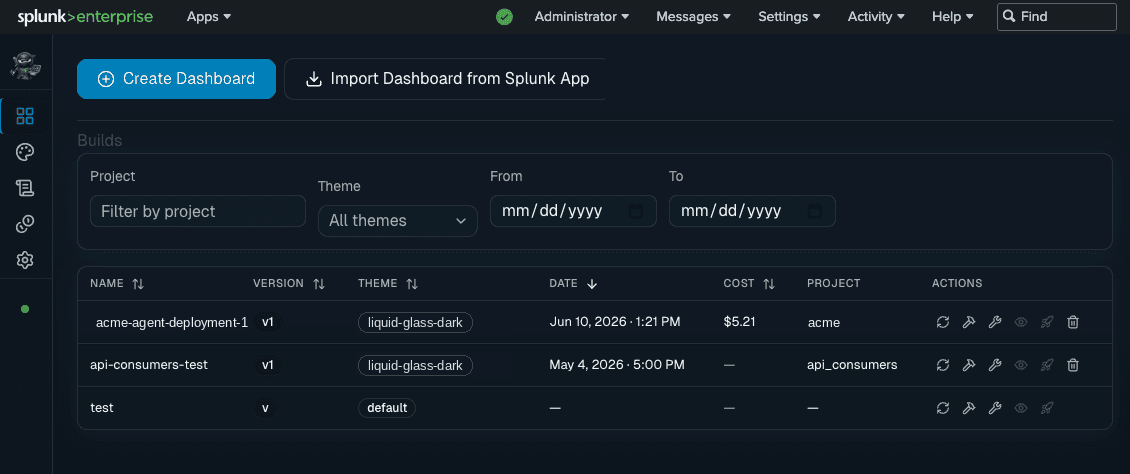Click the hammer build icon for acme-agent-deployment-1
The width and height of the screenshot is (1130, 474).
tap(969, 323)
